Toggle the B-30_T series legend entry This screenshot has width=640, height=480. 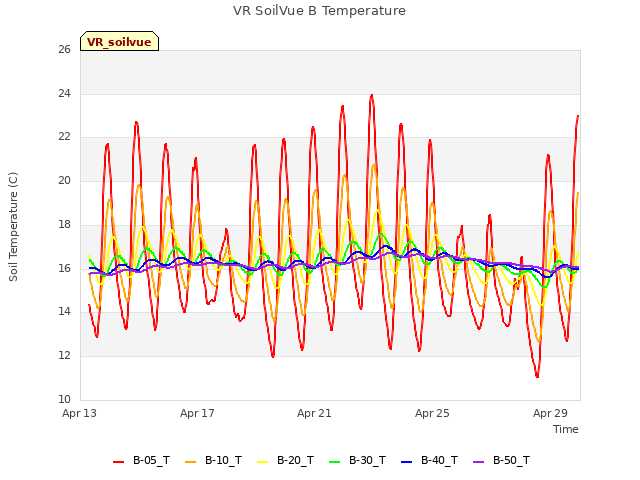click(x=357, y=461)
